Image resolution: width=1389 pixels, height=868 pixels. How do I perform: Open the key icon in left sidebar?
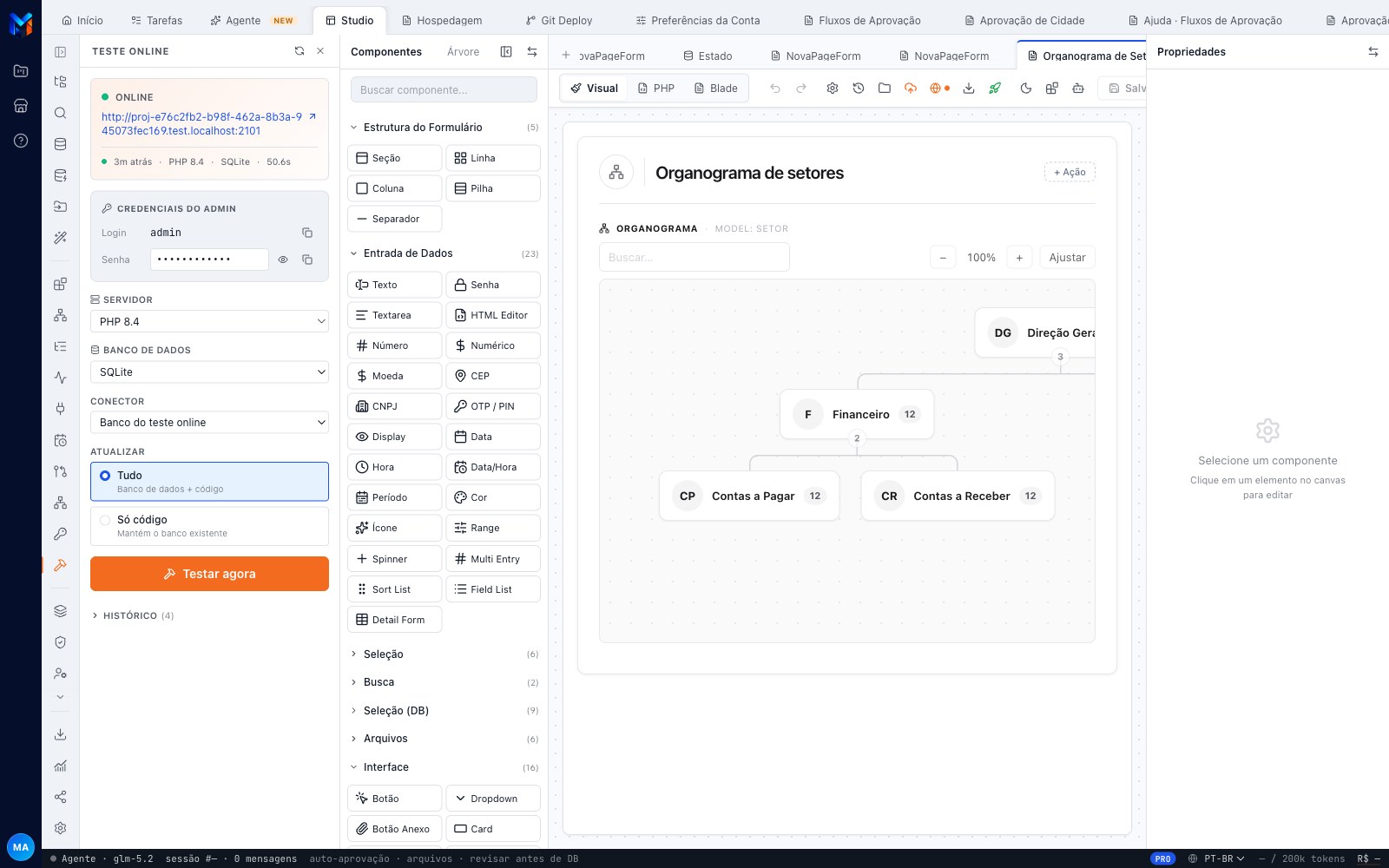pyautogui.click(x=60, y=534)
